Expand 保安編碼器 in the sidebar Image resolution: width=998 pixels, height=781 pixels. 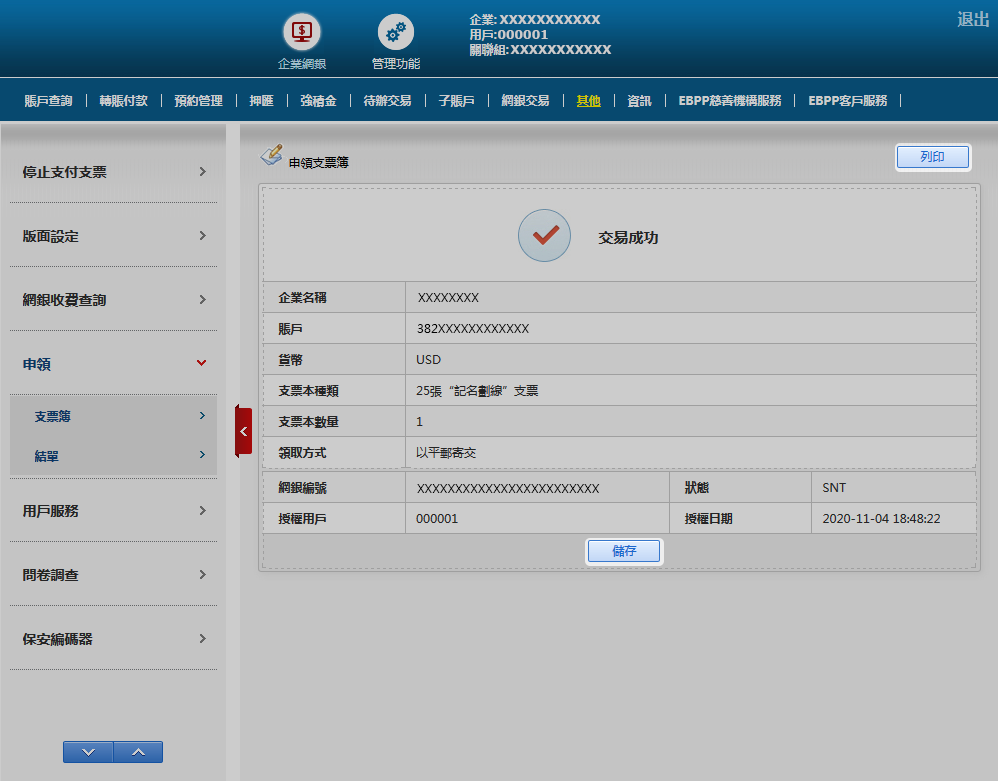pos(113,638)
